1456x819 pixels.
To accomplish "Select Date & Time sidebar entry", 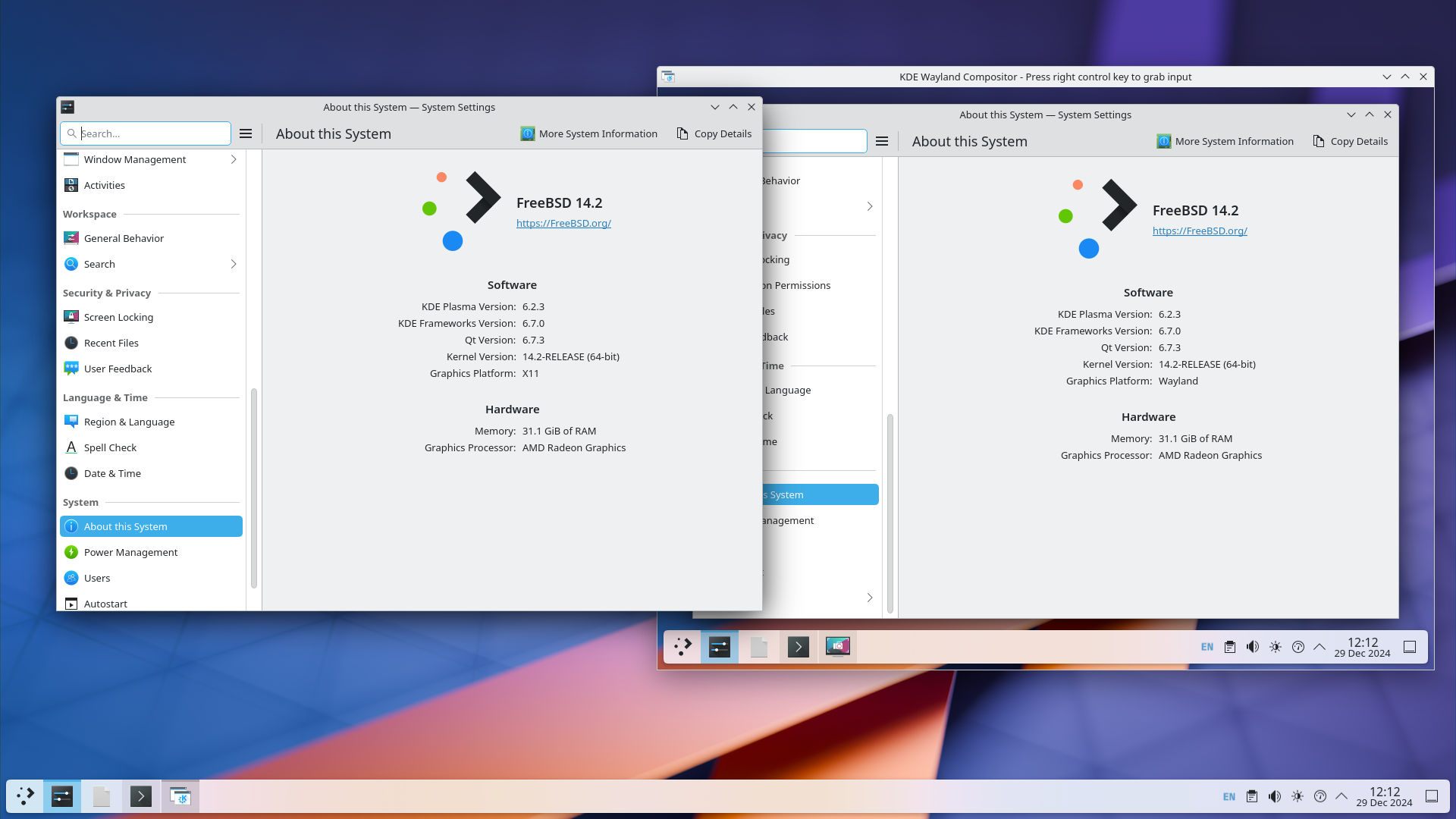I will click(112, 473).
